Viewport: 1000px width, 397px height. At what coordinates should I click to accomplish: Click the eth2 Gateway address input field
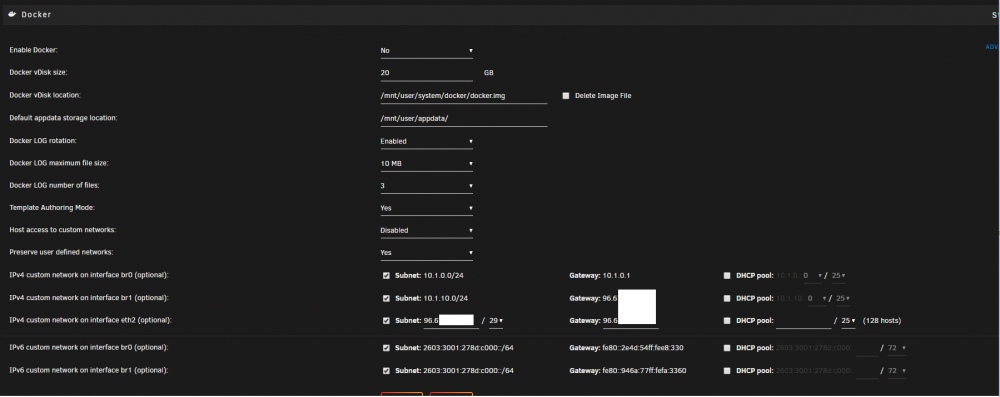click(631, 320)
